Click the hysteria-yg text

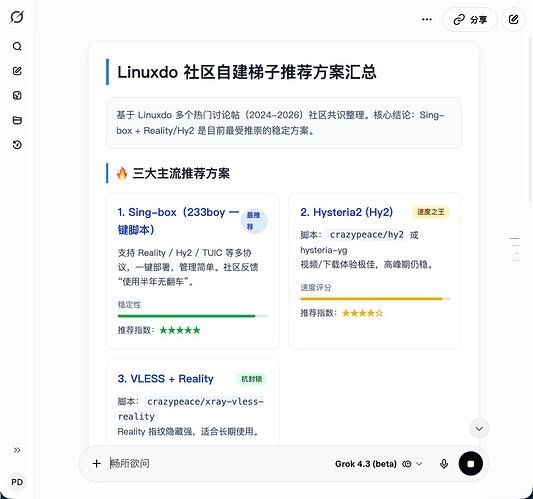(324, 250)
